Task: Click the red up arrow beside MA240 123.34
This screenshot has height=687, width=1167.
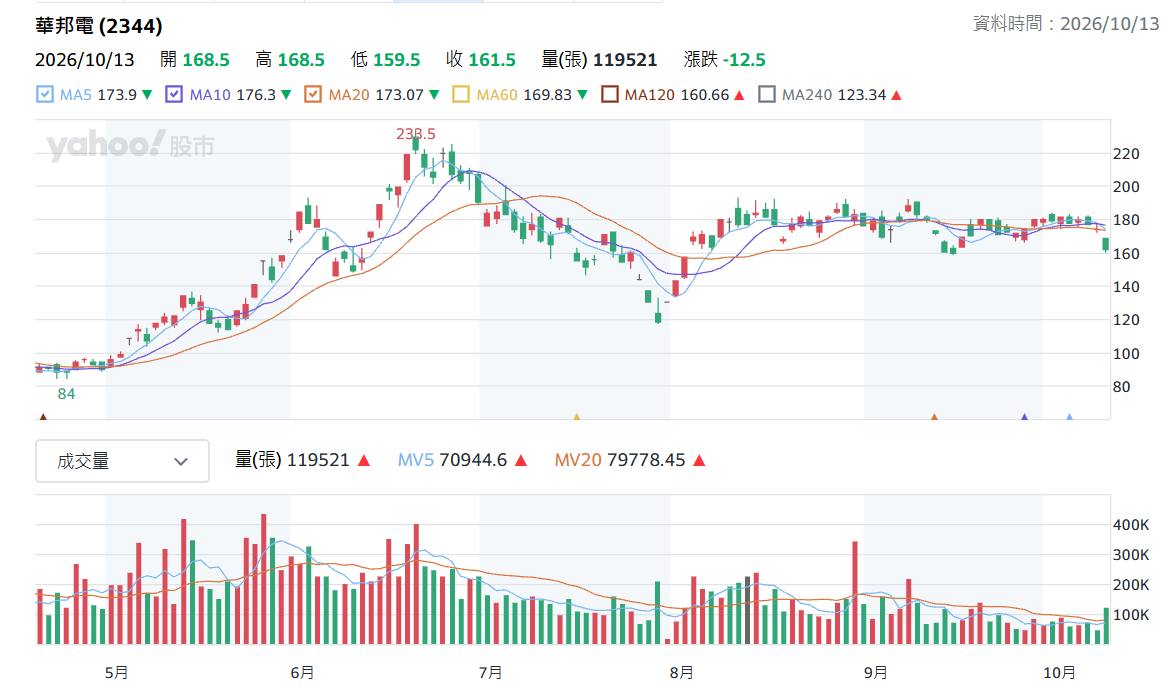Action: point(897,95)
